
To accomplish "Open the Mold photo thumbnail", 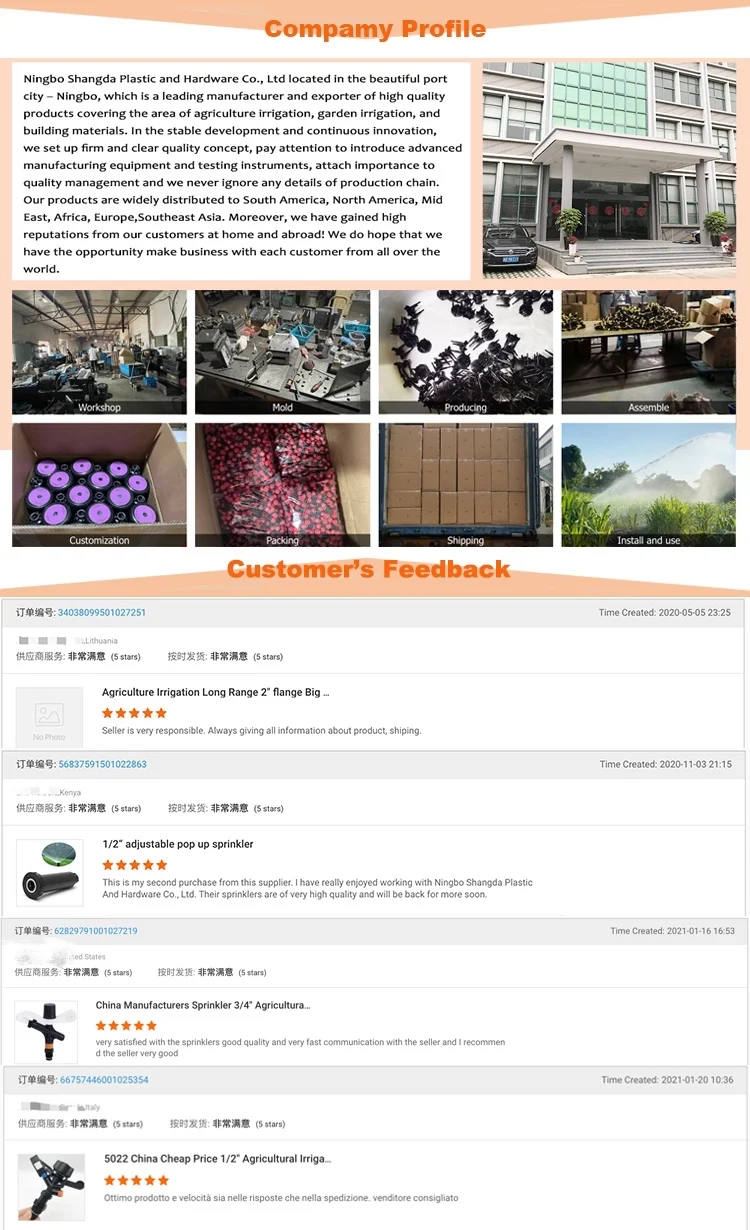I will click(282, 352).
